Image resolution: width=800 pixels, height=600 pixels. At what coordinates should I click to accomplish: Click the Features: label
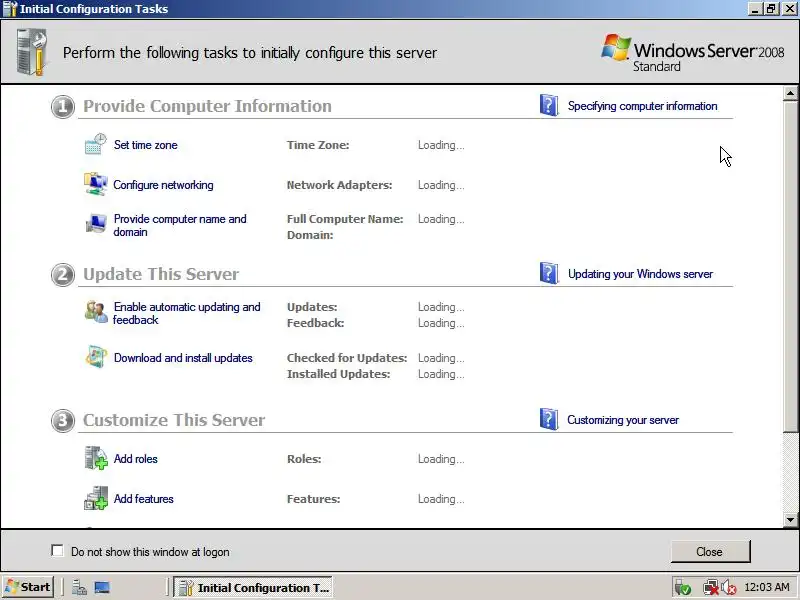point(313,499)
